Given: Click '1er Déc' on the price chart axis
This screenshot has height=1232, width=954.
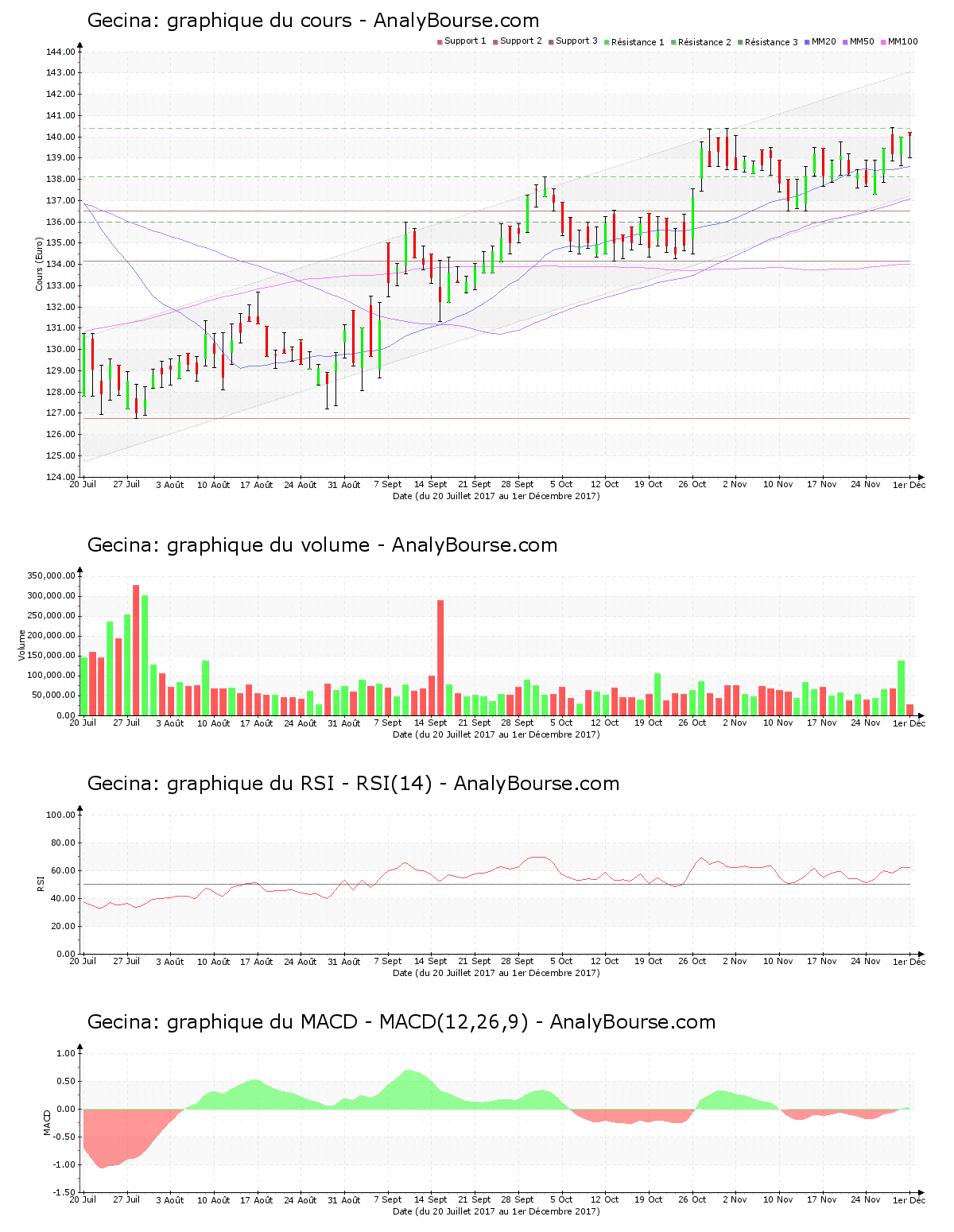Looking at the screenshot, I should [x=909, y=485].
